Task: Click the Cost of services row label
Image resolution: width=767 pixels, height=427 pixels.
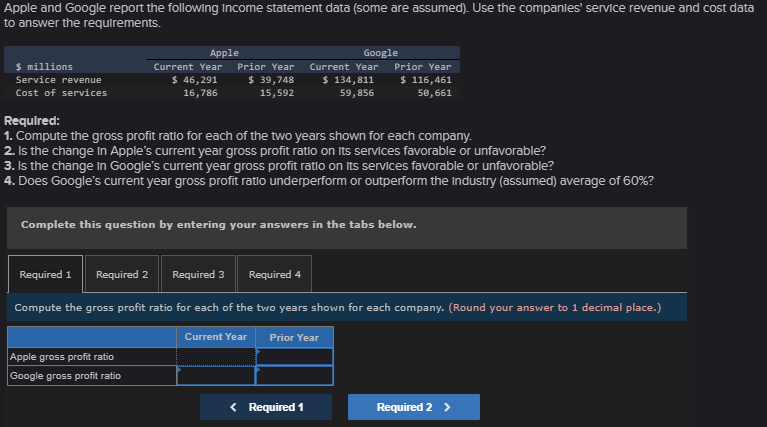Action: (x=61, y=93)
